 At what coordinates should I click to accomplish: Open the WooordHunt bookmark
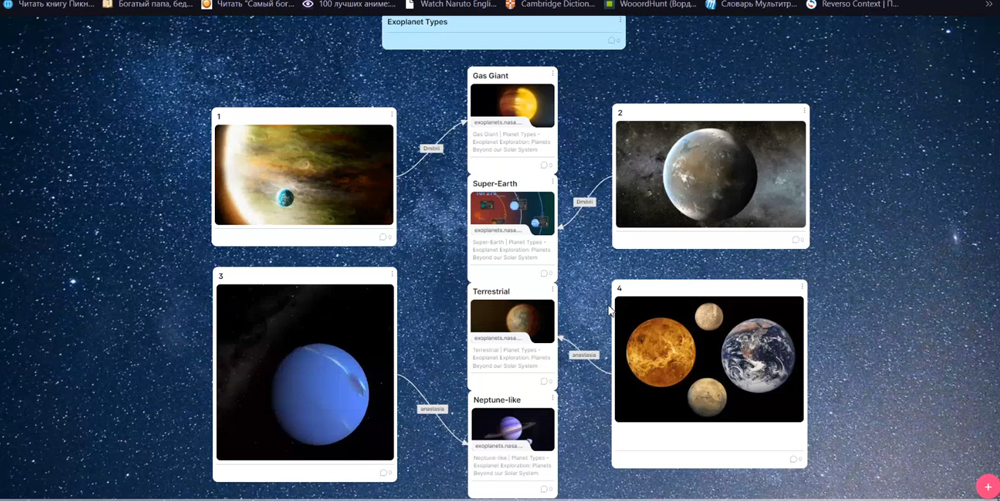coord(651,4)
